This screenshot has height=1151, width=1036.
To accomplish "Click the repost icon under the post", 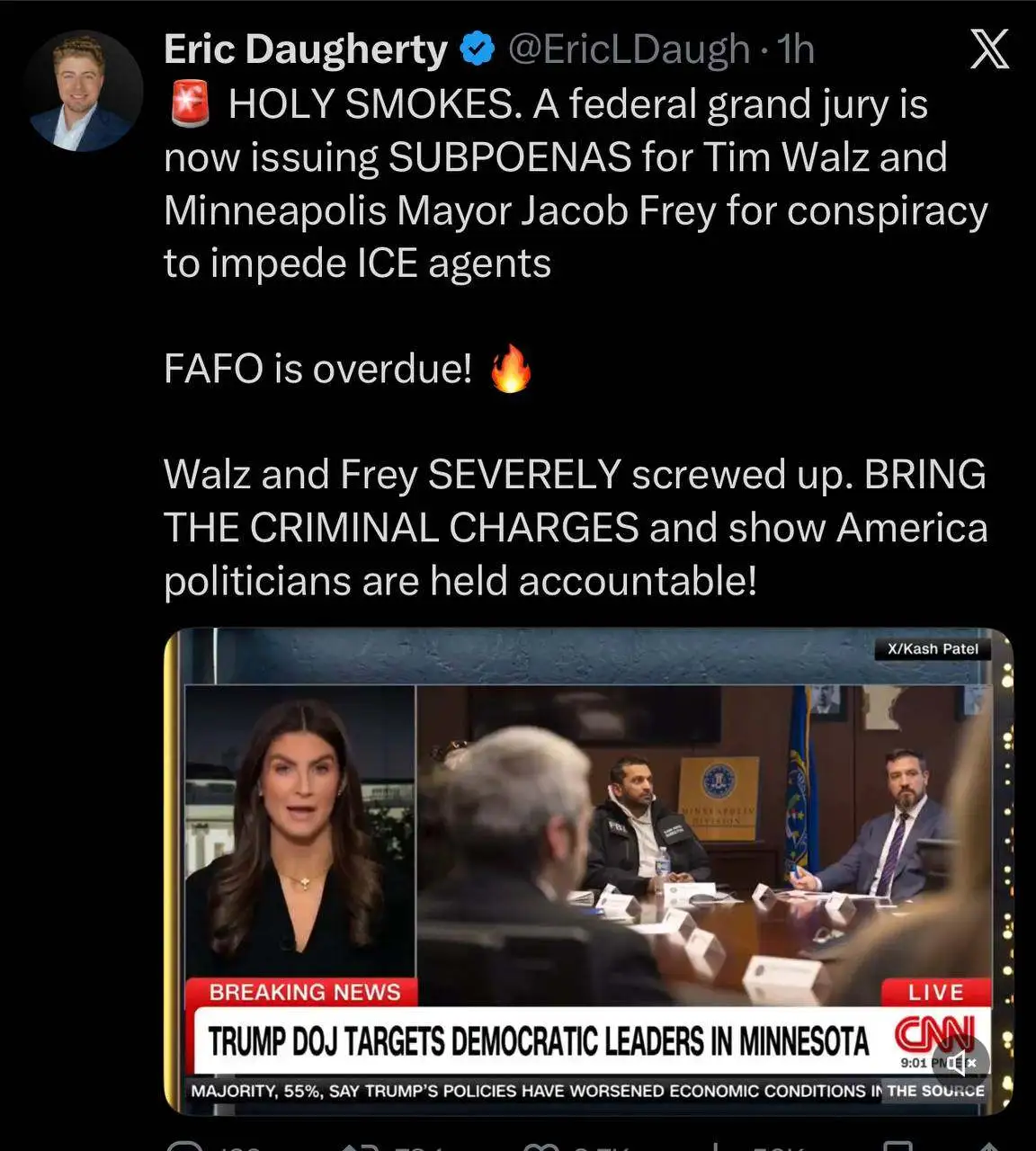I will click(x=359, y=1146).
